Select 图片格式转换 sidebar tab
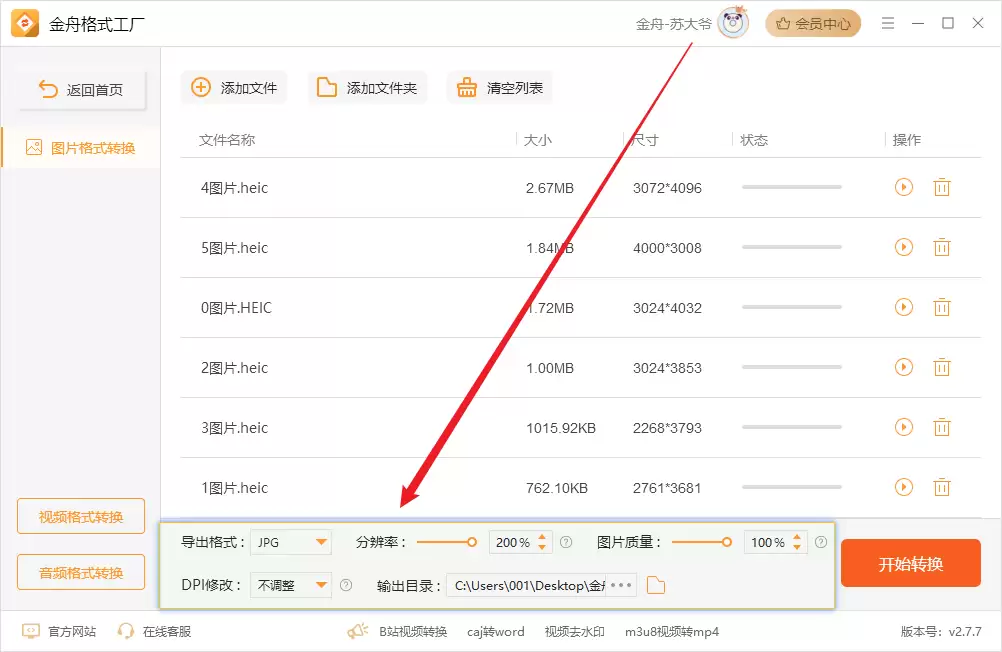Image resolution: width=1002 pixels, height=652 pixels. [x=81, y=148]
